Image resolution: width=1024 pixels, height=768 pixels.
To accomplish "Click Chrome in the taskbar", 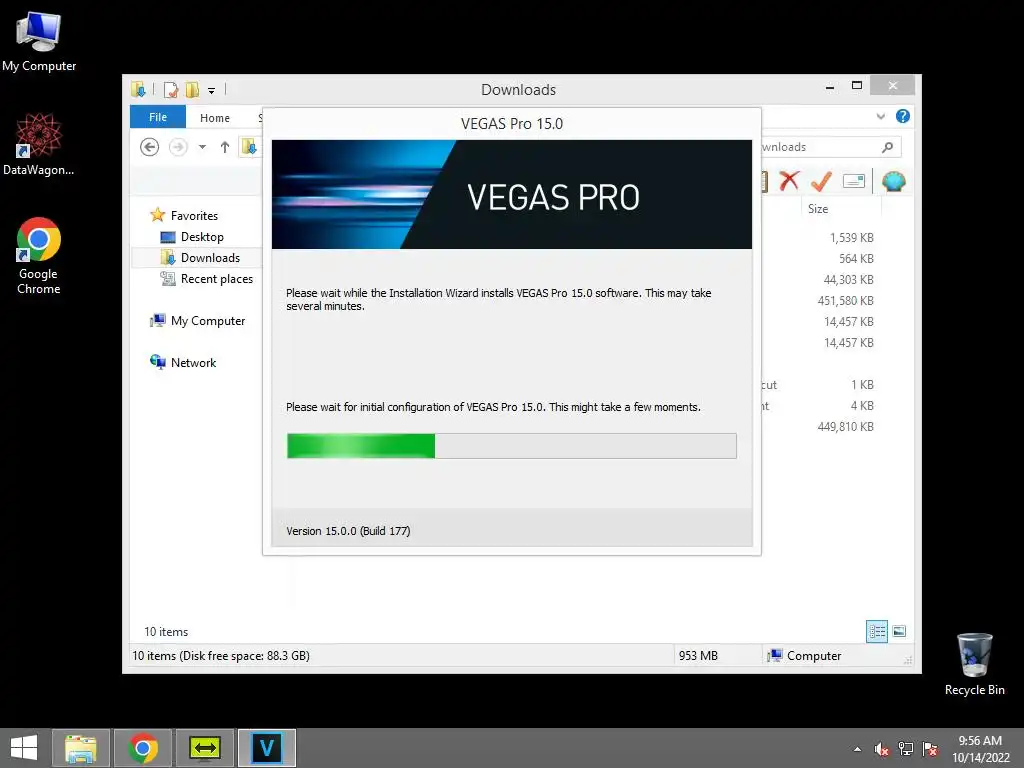I will point(143,748).
